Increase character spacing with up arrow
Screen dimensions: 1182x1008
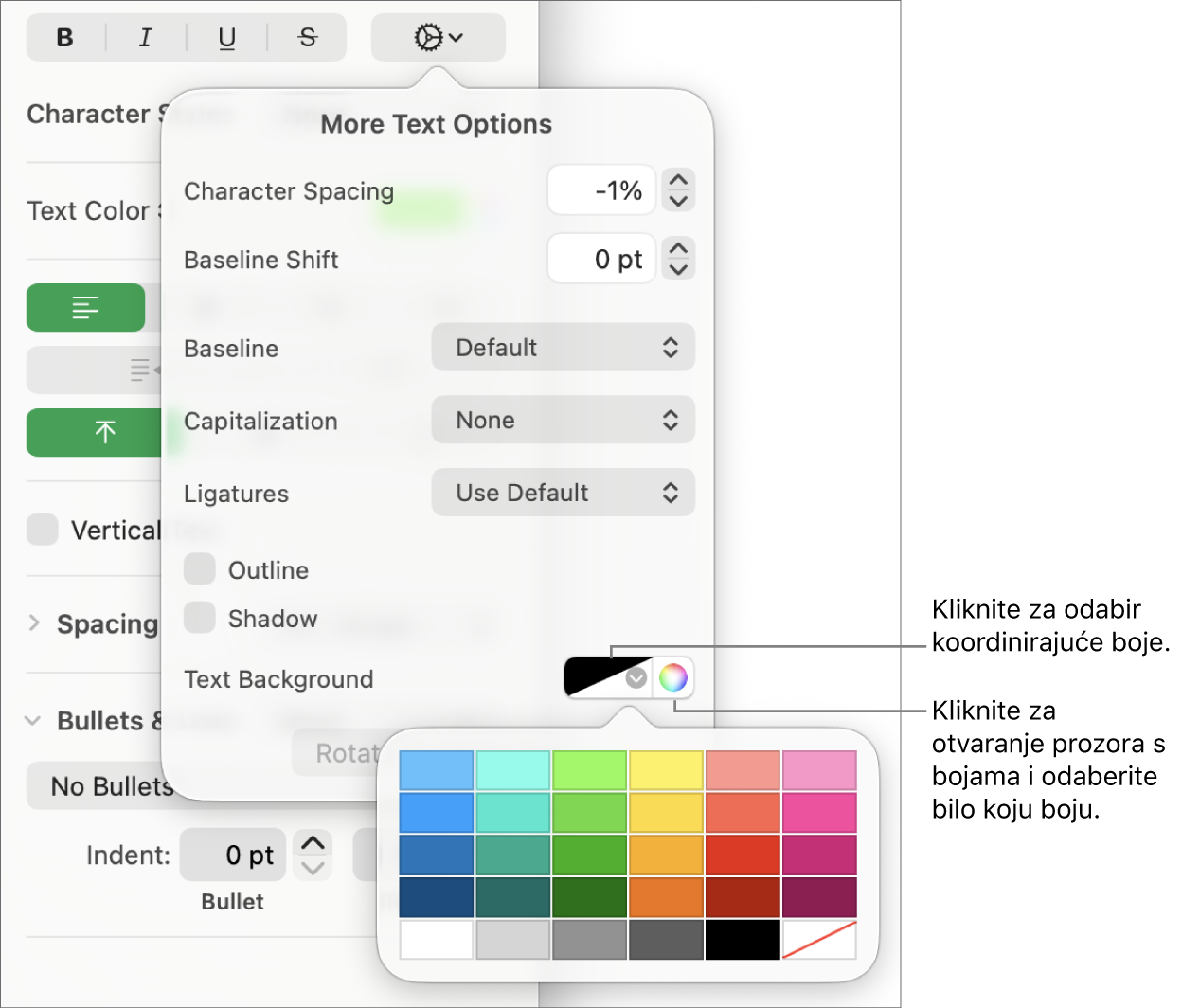point(678,179)
